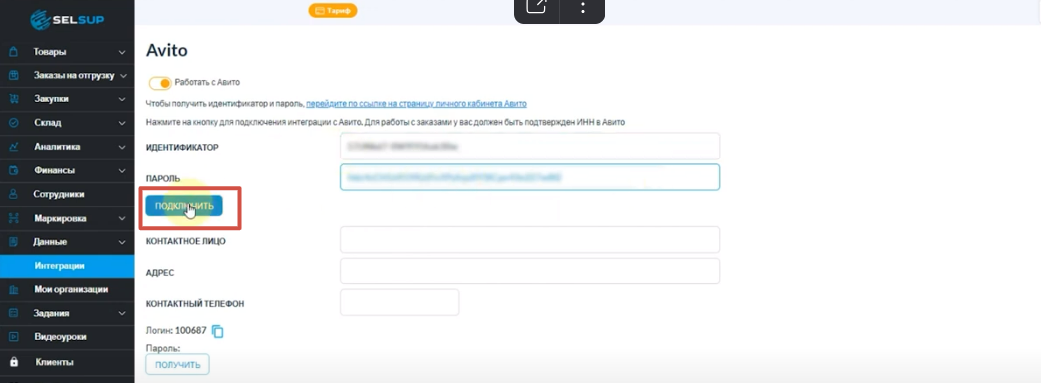Viewport: 1041px width, 383px height.
Task: Click the Подключить button
Action: (184, 206)
